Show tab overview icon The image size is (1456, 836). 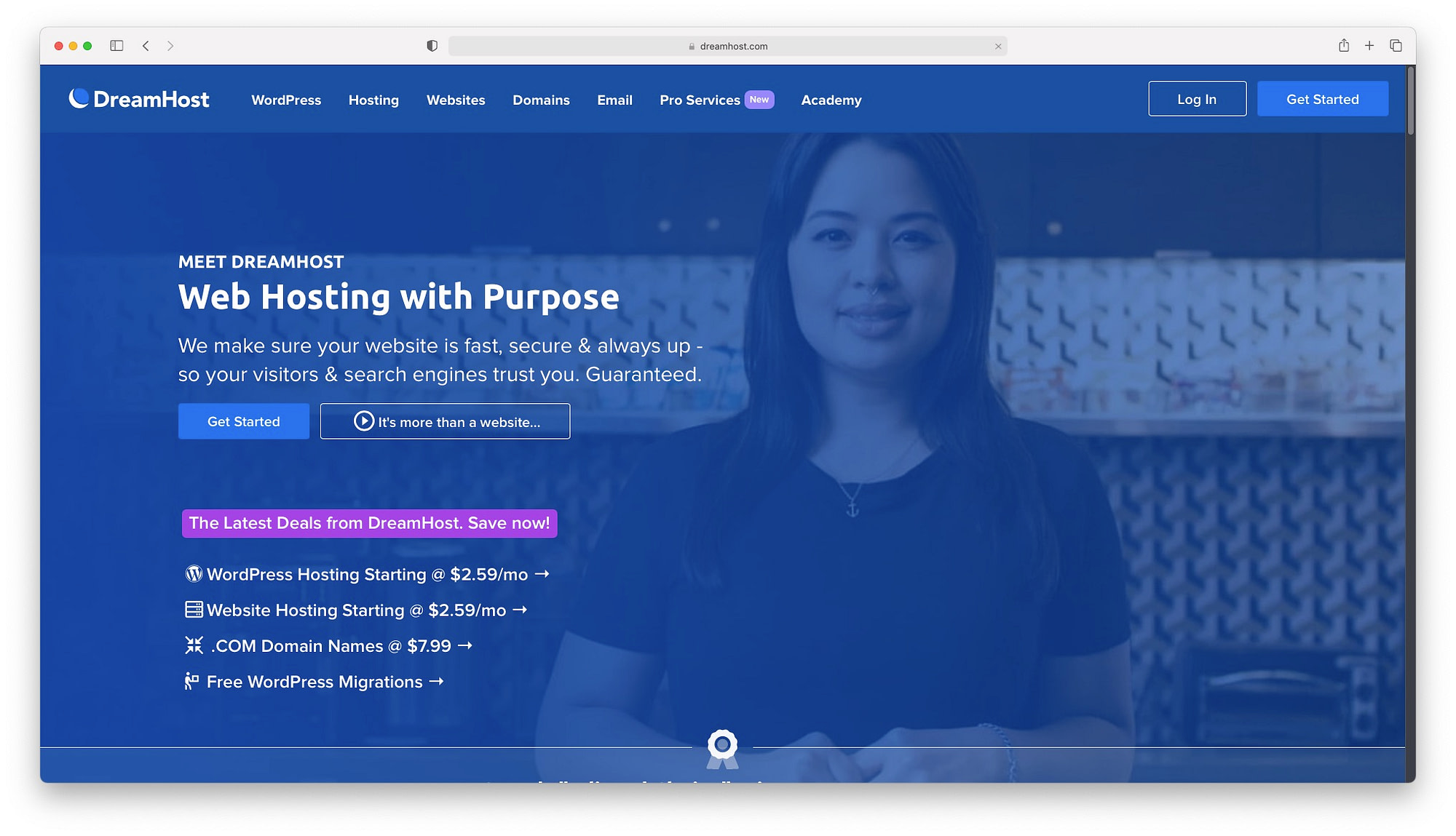(1396, 46)
